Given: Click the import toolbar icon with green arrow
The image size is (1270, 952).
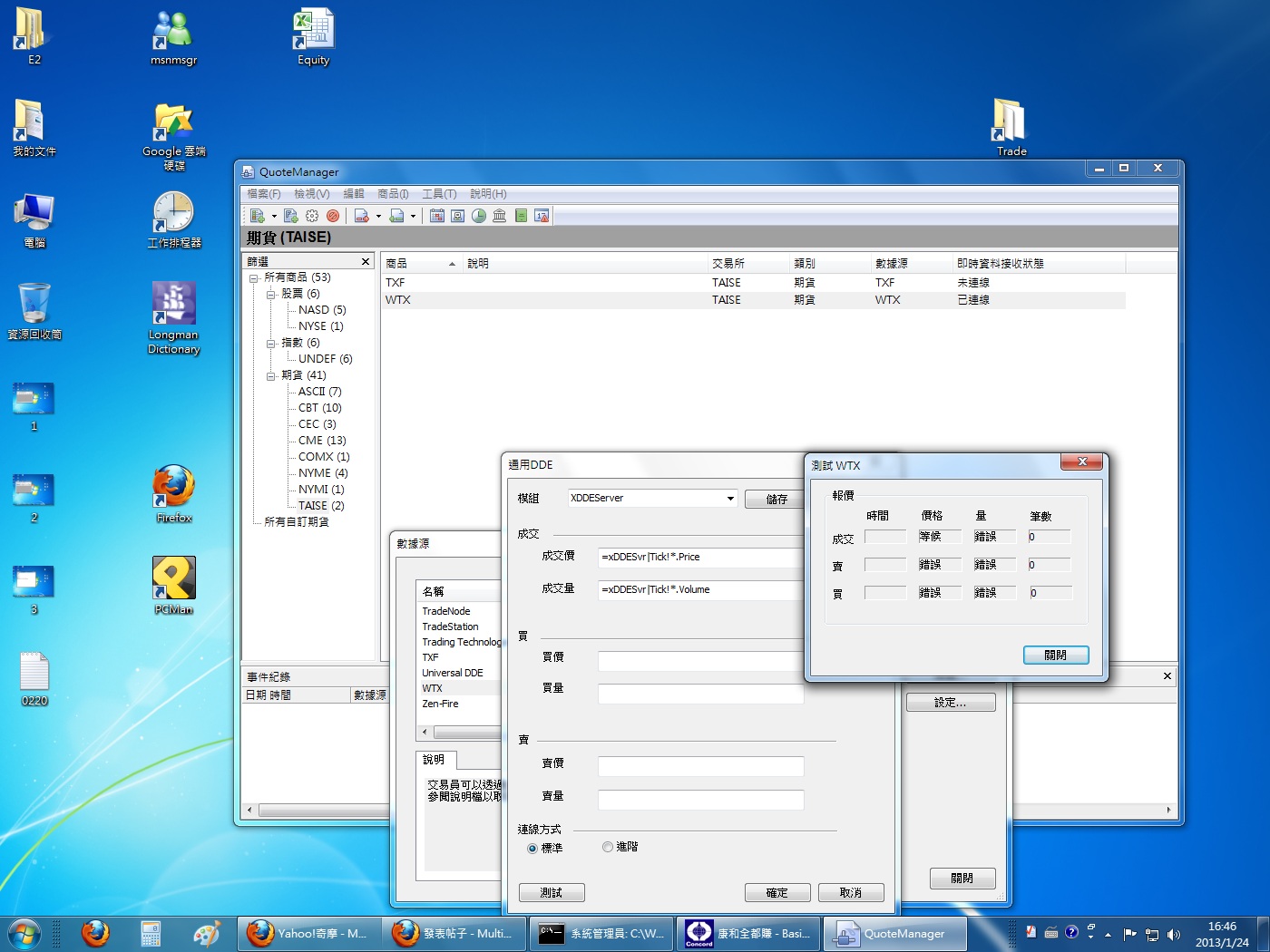Looking at the screenshot, I should coord(396,216).
